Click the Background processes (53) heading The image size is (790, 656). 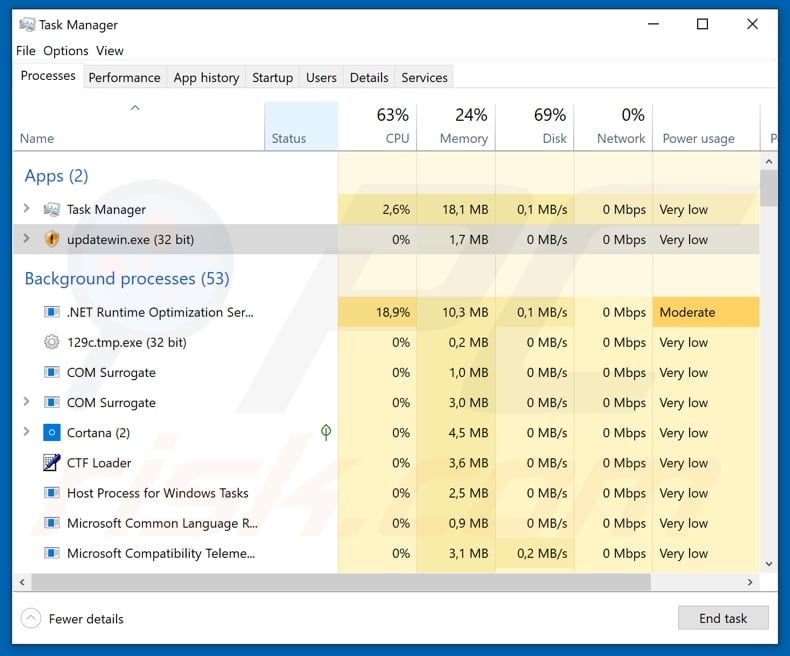pos(127,279)
